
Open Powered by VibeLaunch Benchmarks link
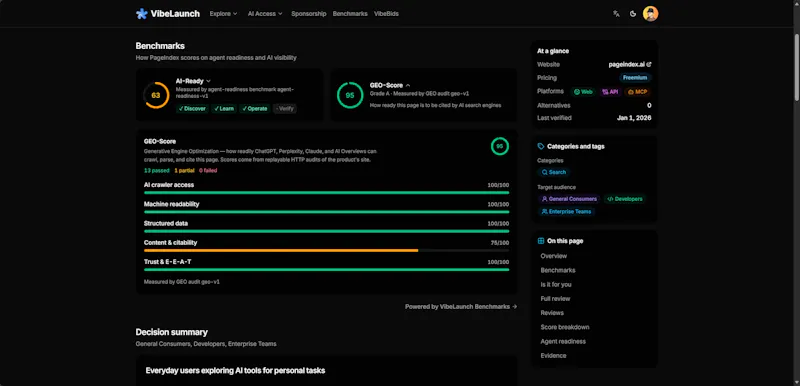461,307
